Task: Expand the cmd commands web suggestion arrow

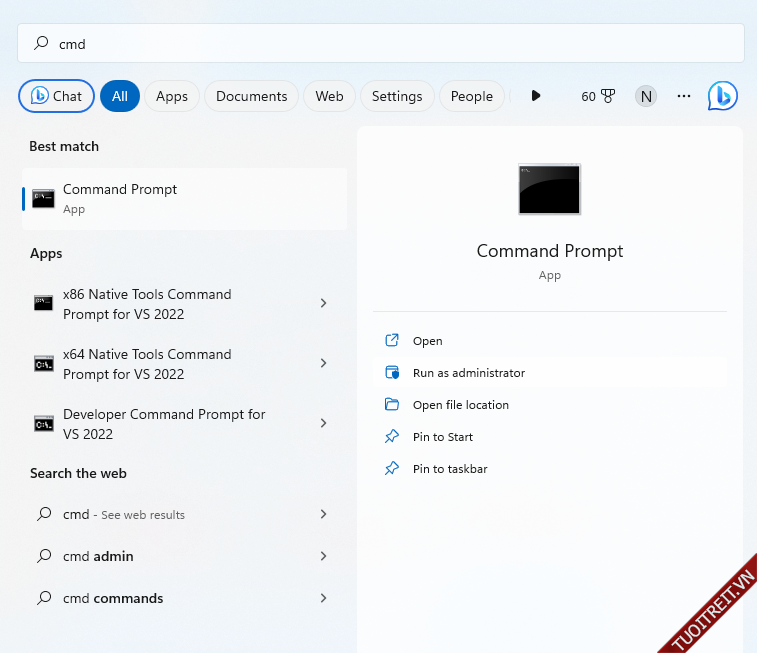Action: coord(323,598)
